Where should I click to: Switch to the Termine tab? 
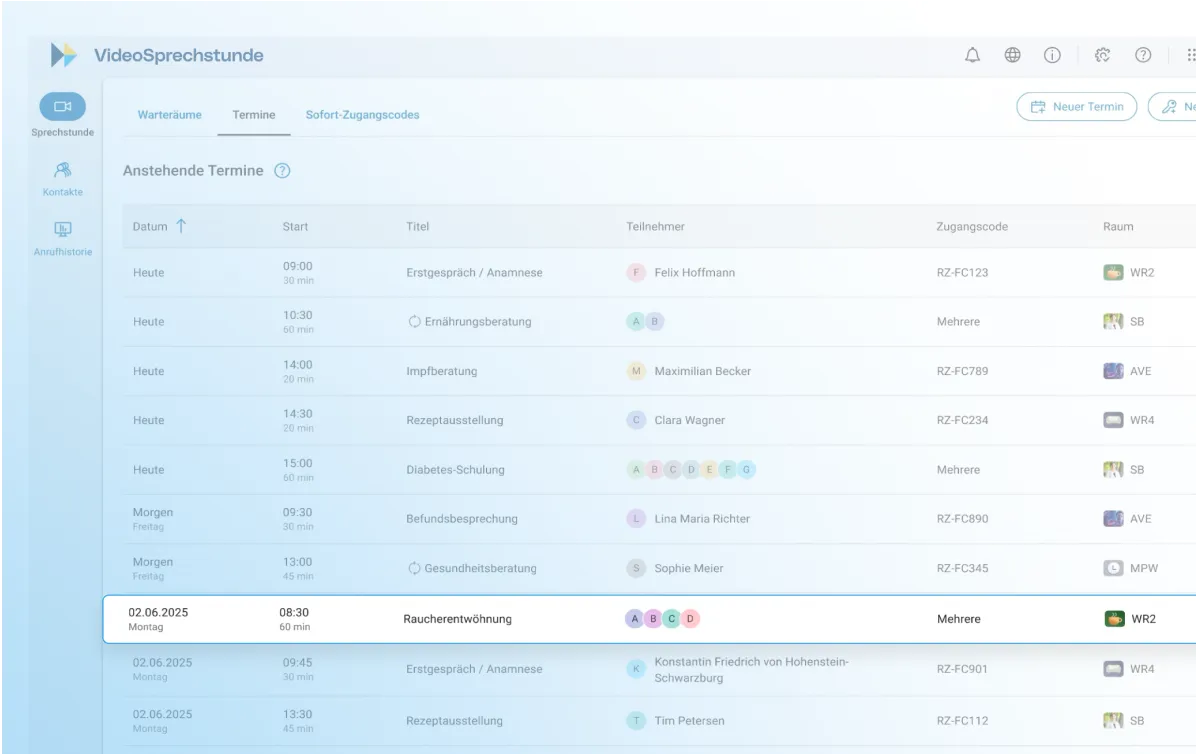(254, 114)
